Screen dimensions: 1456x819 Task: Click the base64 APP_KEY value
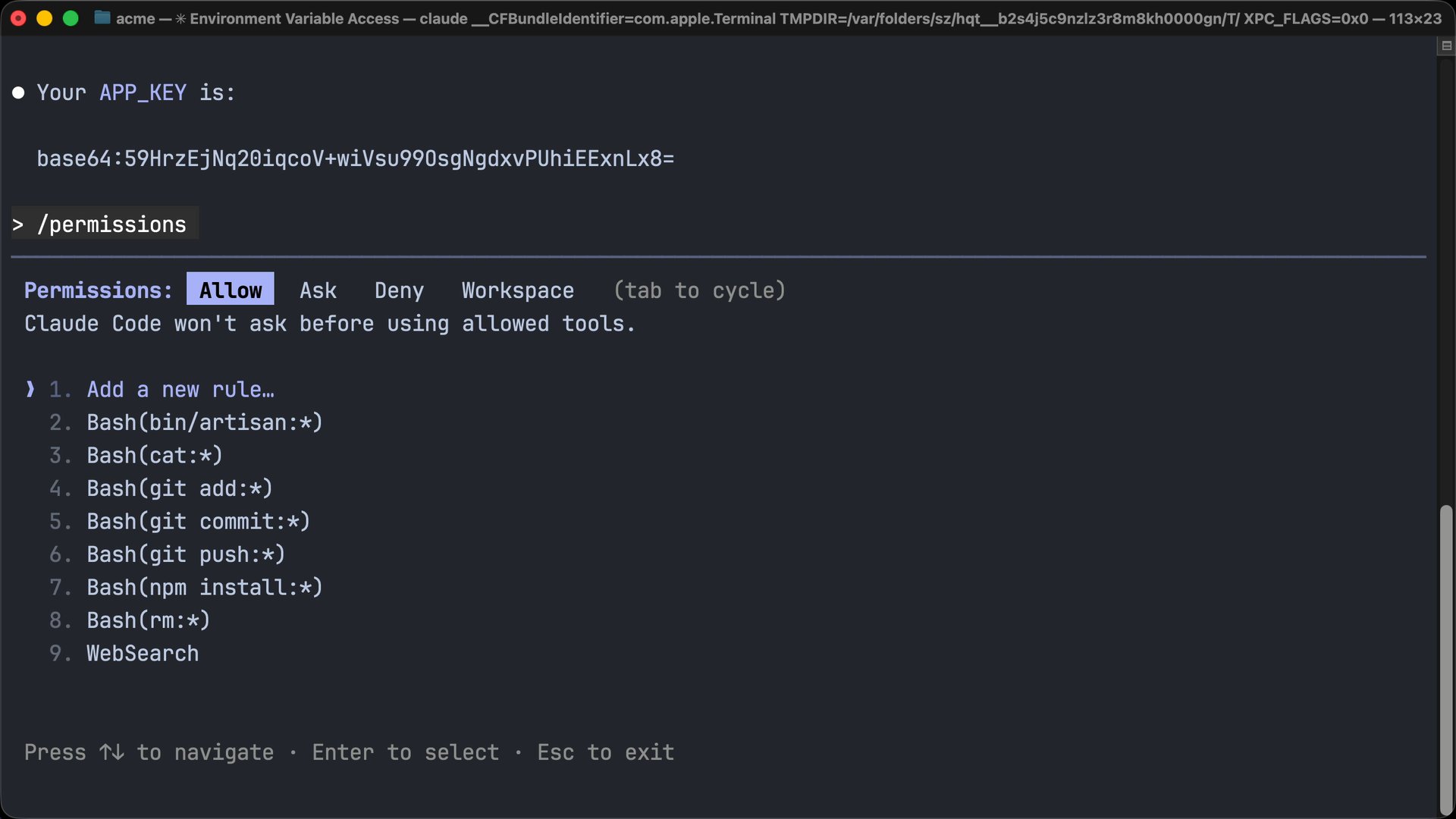356,158
